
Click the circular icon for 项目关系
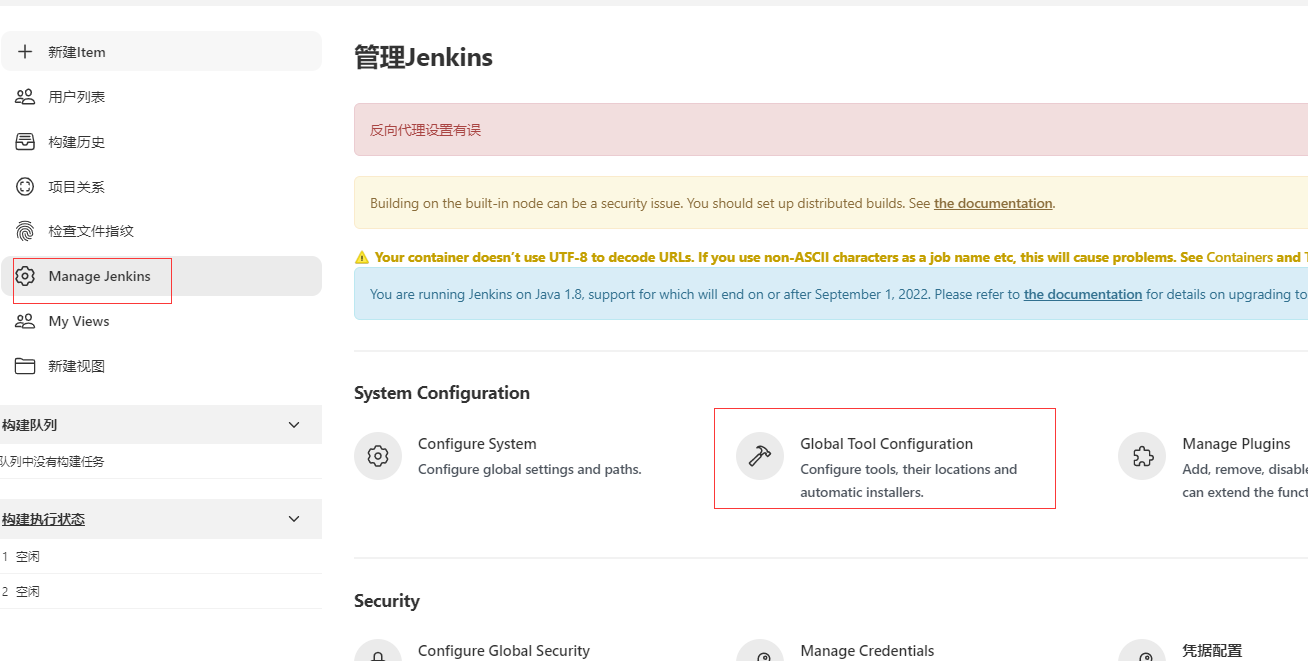(x=25, y=187)
